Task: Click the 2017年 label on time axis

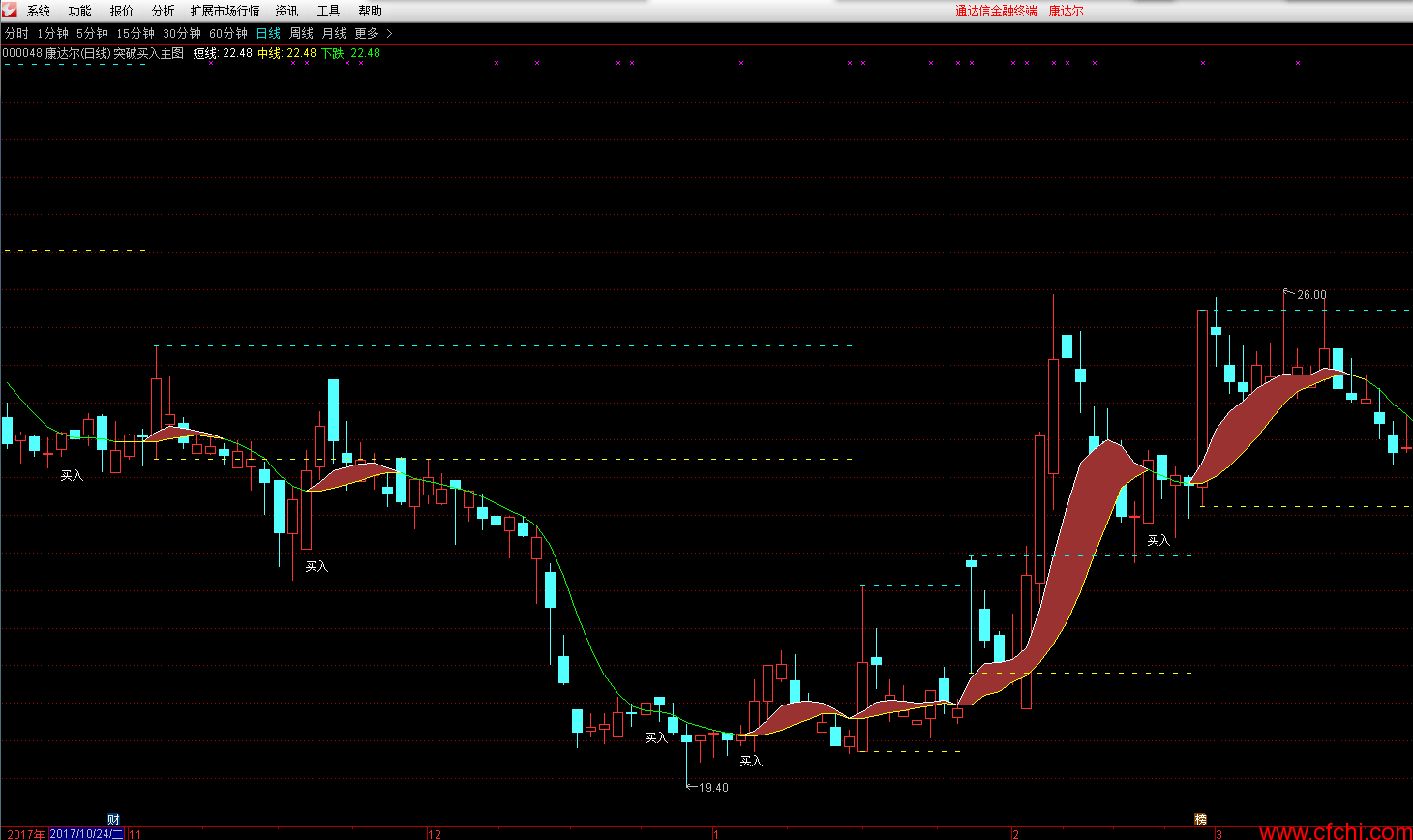Action: (x=25, y=833)
